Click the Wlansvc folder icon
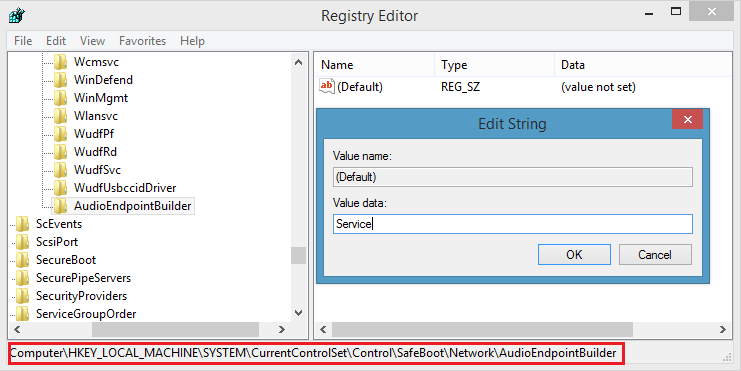741x371 pixels. click(60, 116)
